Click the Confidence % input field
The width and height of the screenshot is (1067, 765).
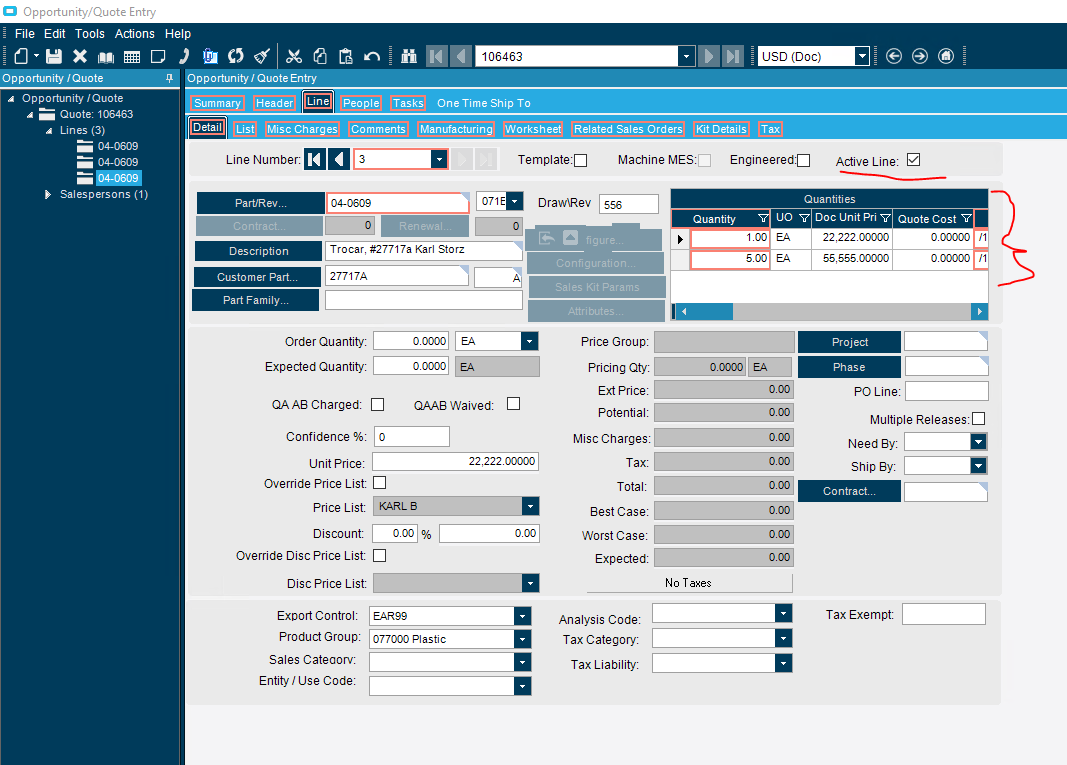[x=412, y=437]
